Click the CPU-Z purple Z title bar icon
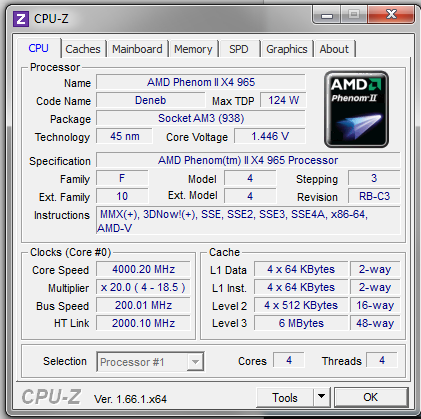 (x=21, y=19)
